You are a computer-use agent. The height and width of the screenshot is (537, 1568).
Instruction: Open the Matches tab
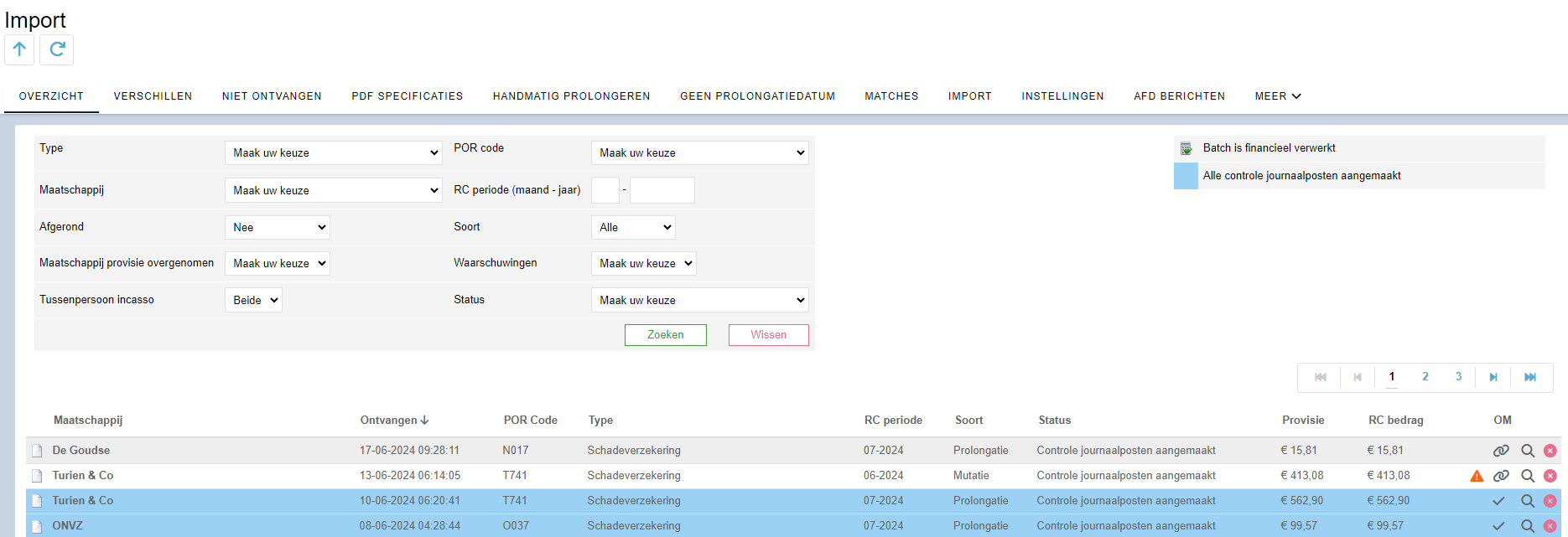click(891, 96)
